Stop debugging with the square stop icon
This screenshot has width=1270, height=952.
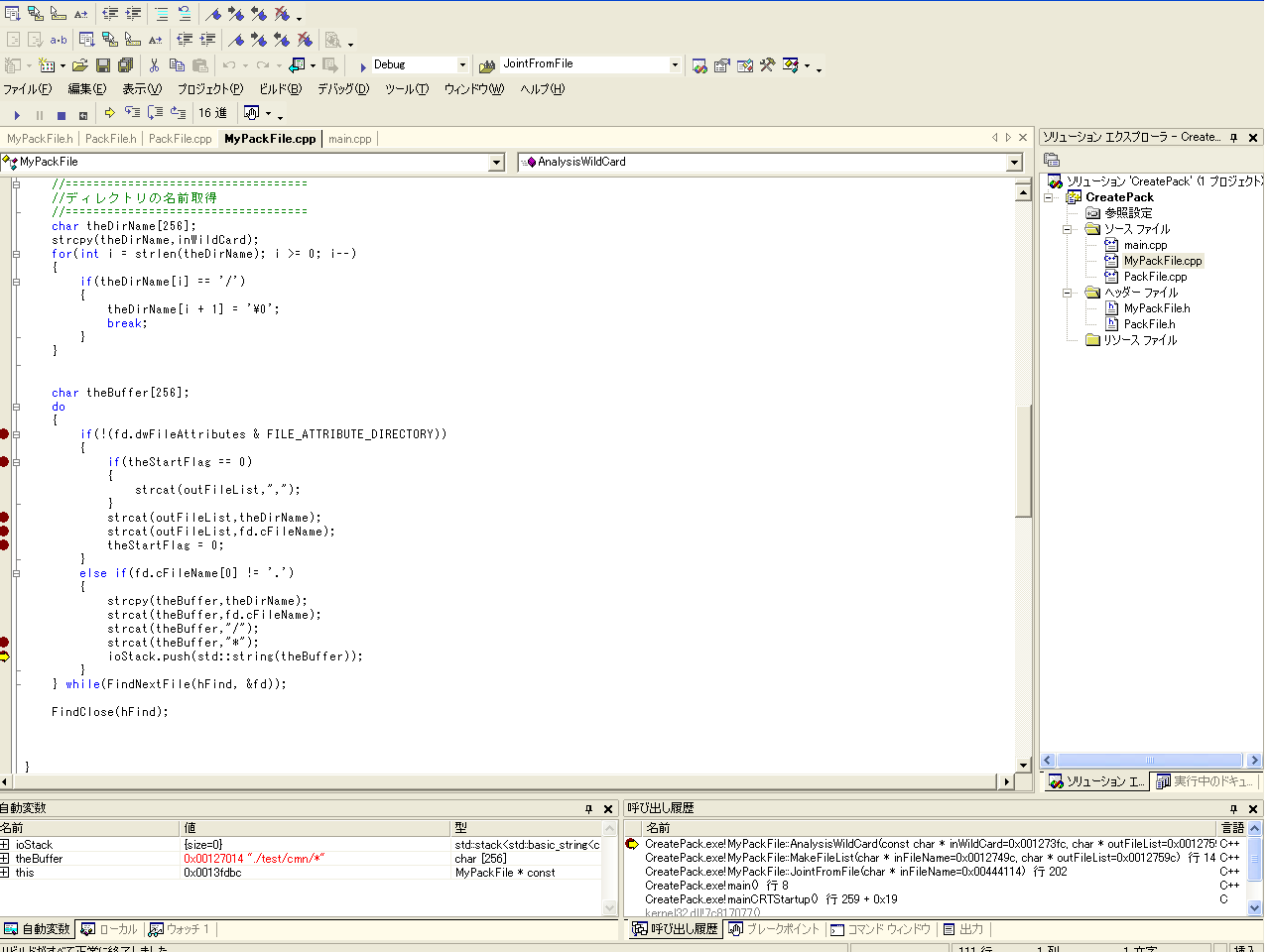coord(62,115)
